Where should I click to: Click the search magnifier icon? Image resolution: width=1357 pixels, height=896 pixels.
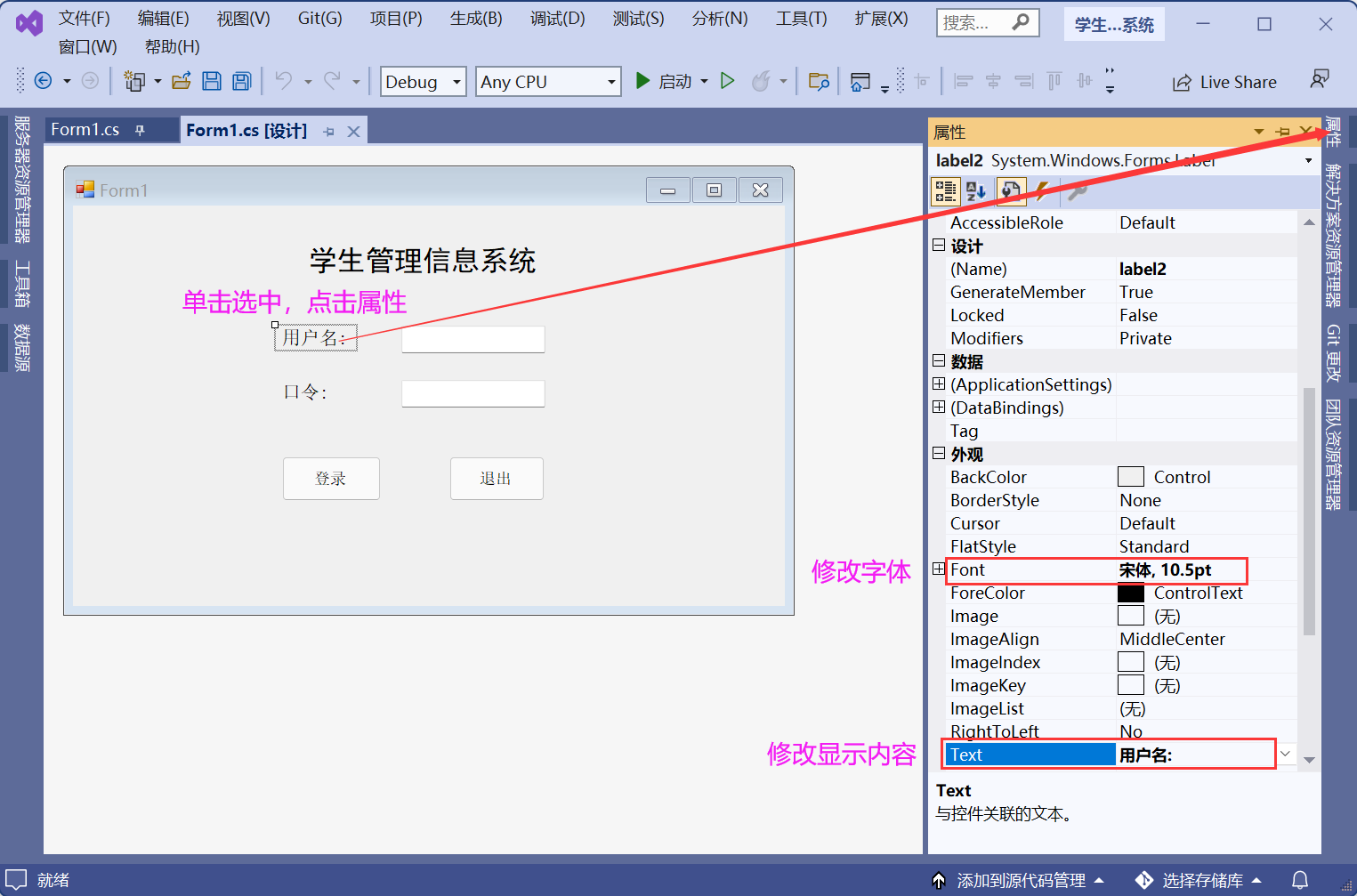click(x=1021, y=22)
